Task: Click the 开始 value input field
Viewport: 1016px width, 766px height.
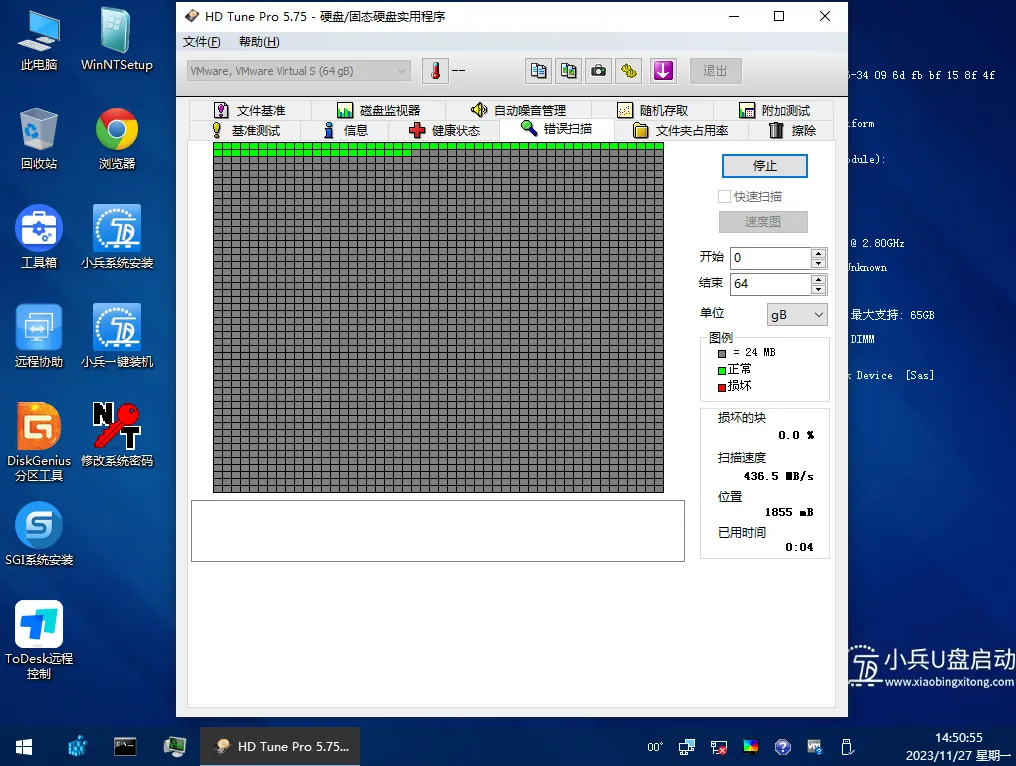Action: pos(770,258)
